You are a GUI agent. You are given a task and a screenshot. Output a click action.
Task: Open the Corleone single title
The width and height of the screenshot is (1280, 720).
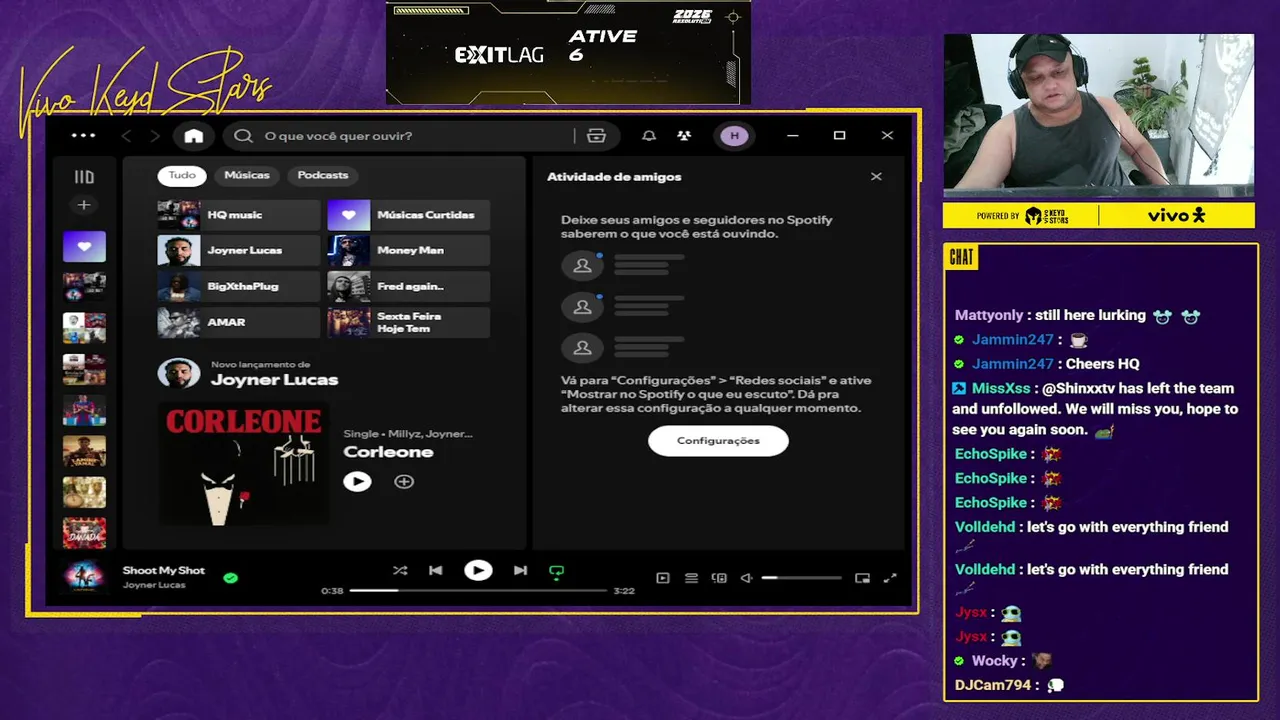388,452
